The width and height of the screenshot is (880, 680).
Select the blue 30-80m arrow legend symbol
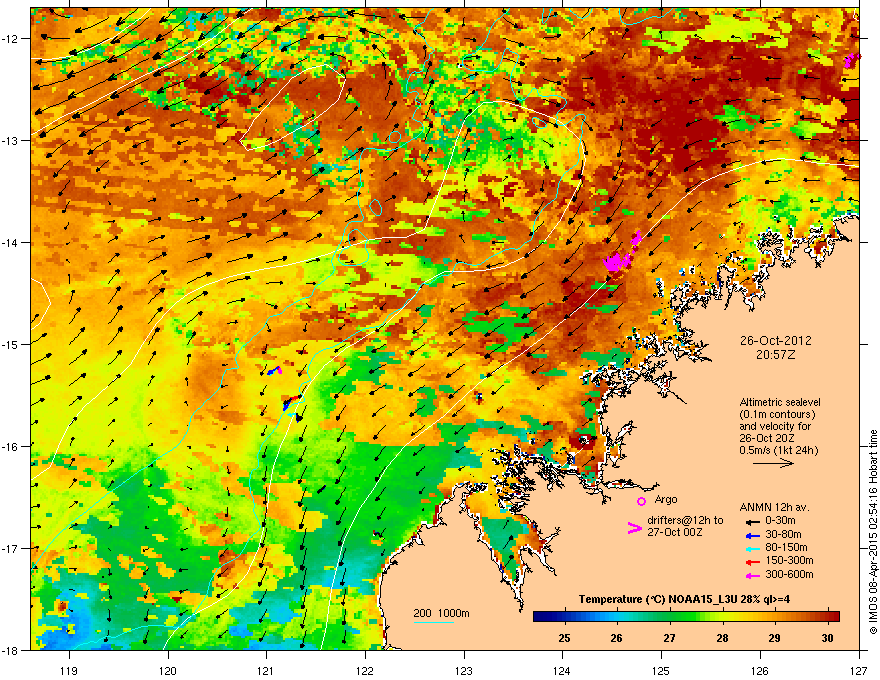point(753,535)
